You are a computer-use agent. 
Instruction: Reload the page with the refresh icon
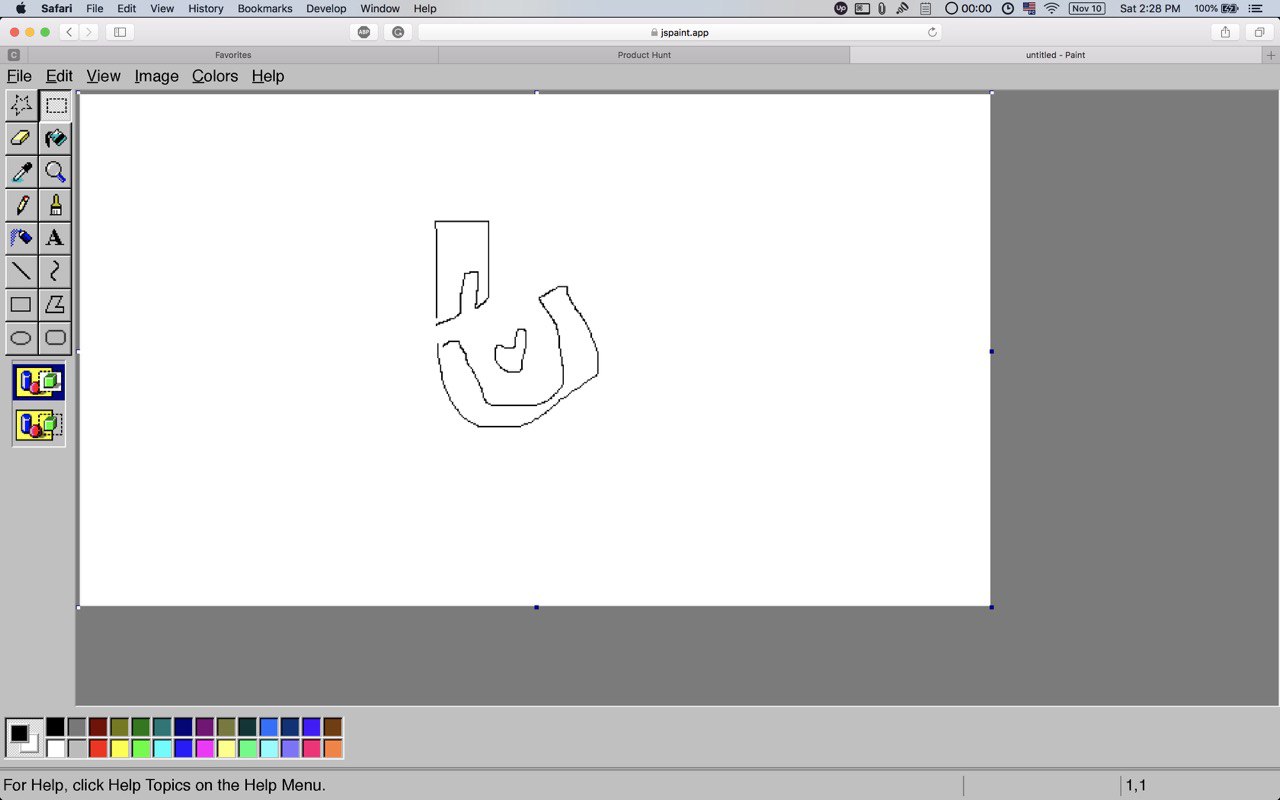[x=932, y=32]
